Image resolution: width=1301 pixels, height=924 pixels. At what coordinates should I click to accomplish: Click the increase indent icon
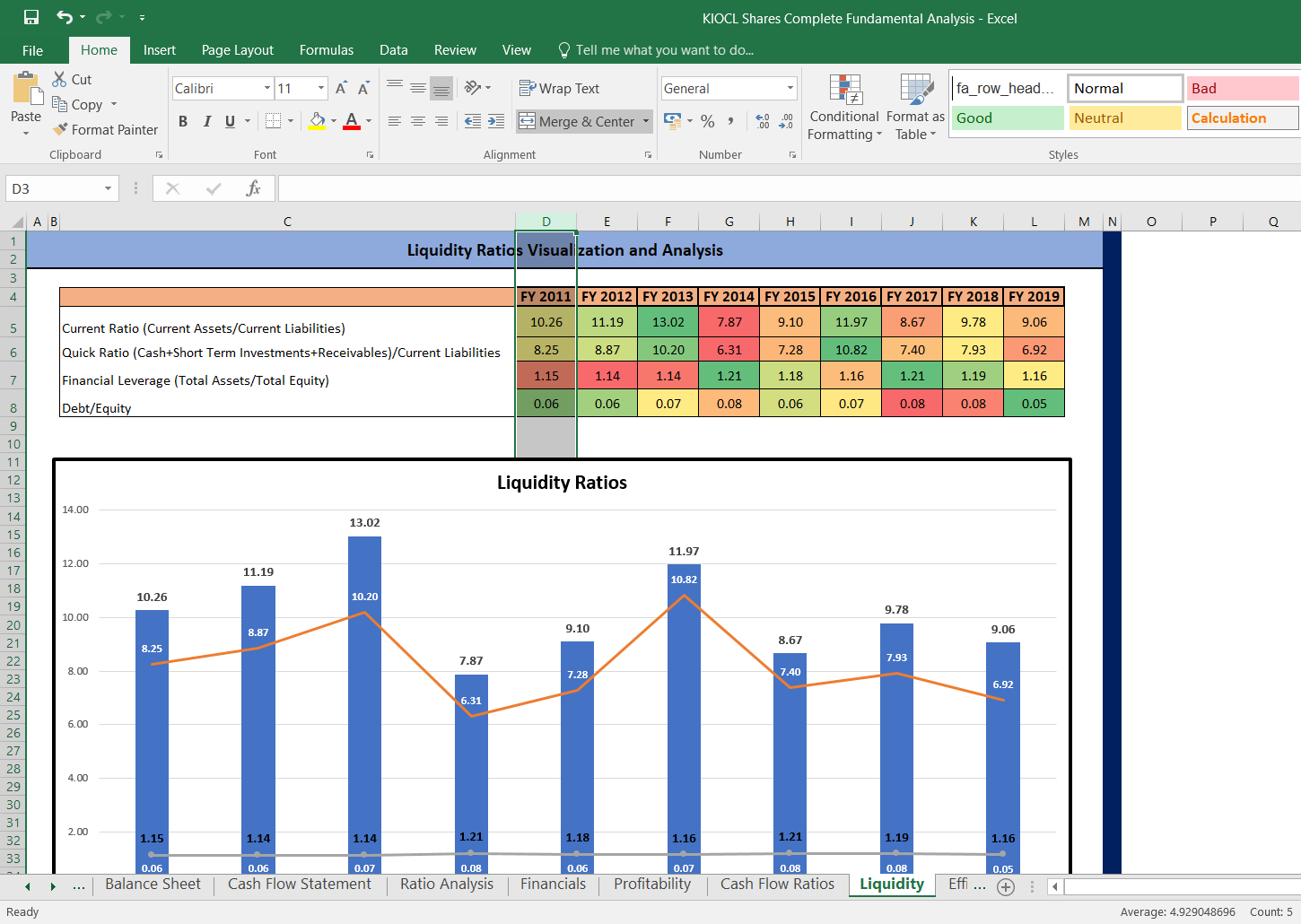(496, 121)
